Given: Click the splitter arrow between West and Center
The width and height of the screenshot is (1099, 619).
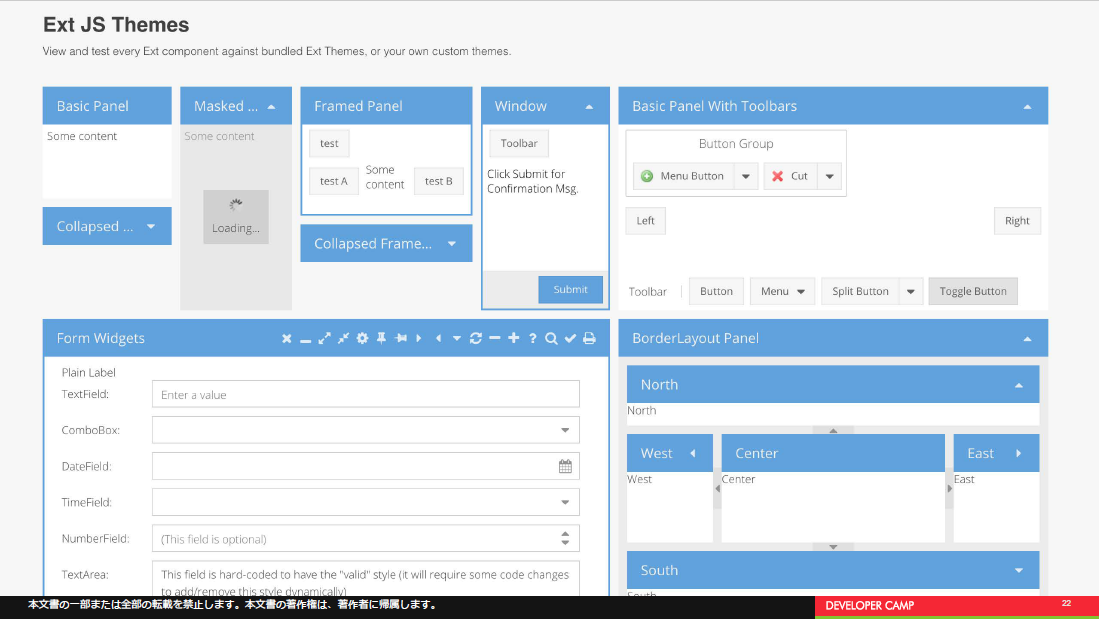Looking at the screenshot, I should click(717, 488).
